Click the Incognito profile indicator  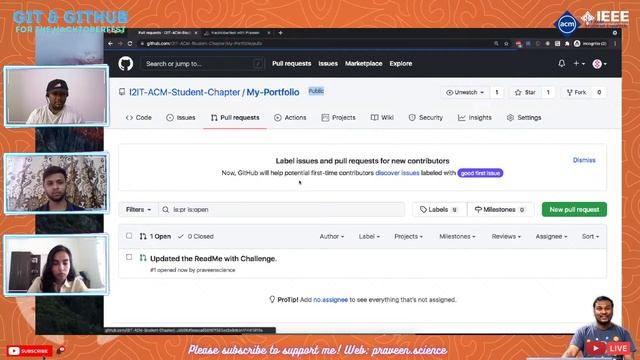[x=590, y=43]
